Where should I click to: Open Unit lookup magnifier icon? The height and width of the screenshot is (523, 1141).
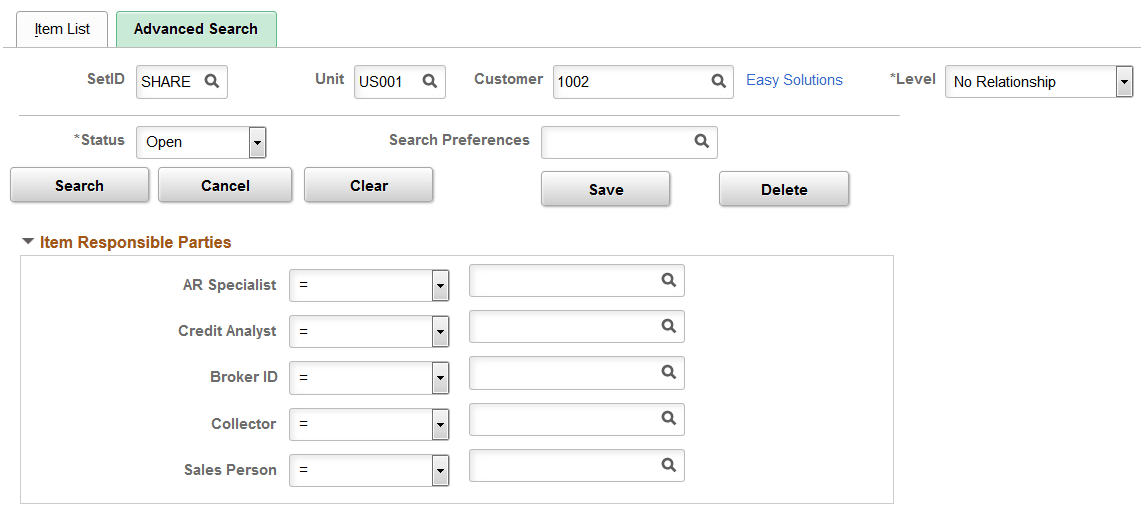click(x=429, y=81)
